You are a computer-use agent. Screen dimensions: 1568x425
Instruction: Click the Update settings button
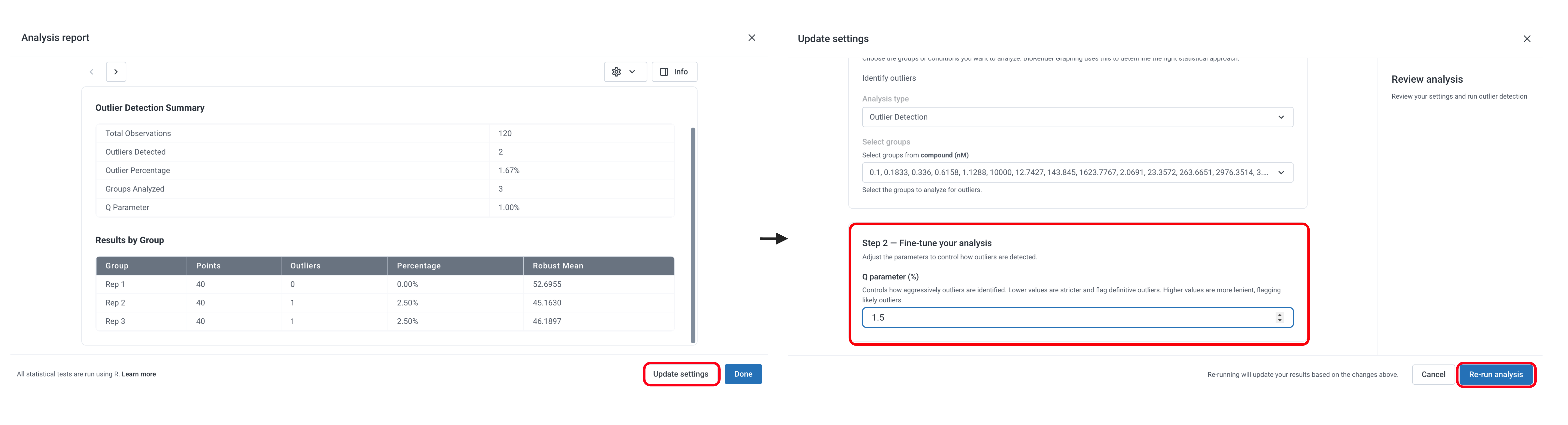click(680, 374)
